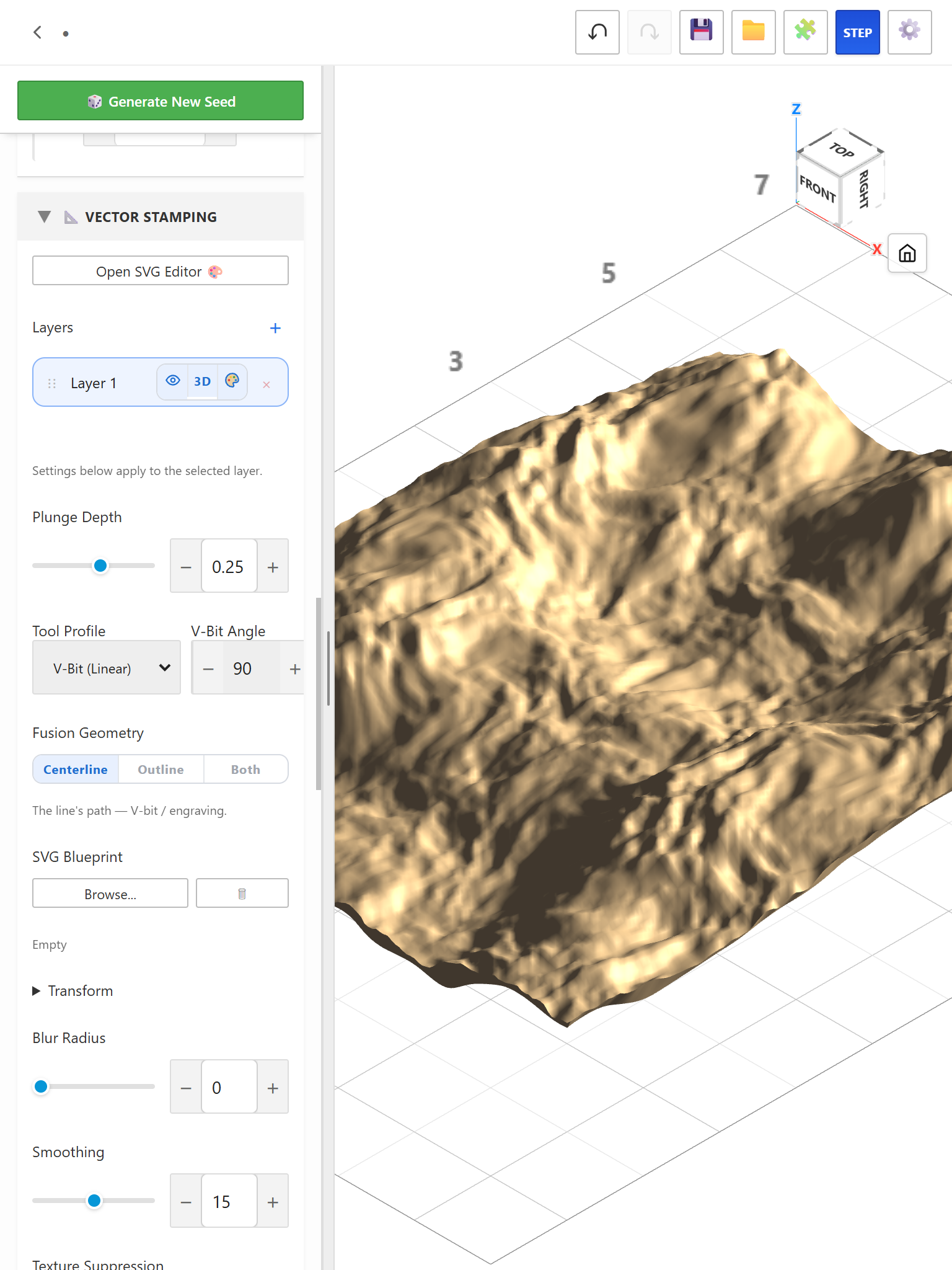Screen dimensions: 952x1270
Task: Increase Plunge Depth with plus
Action: [x=273, y=567]
